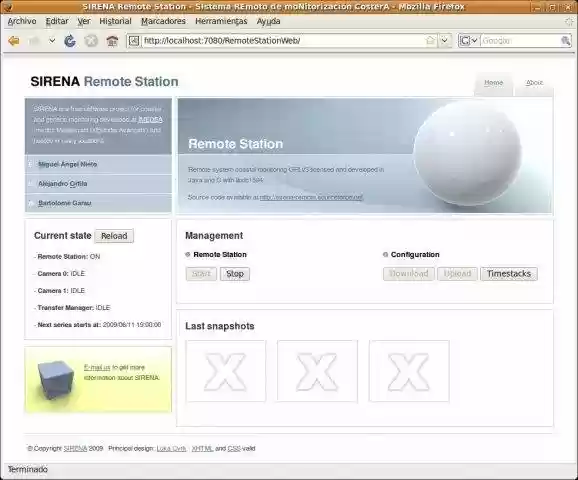Switch to the Home tab
The image size is (578, 480).
[x=493, y=83]
